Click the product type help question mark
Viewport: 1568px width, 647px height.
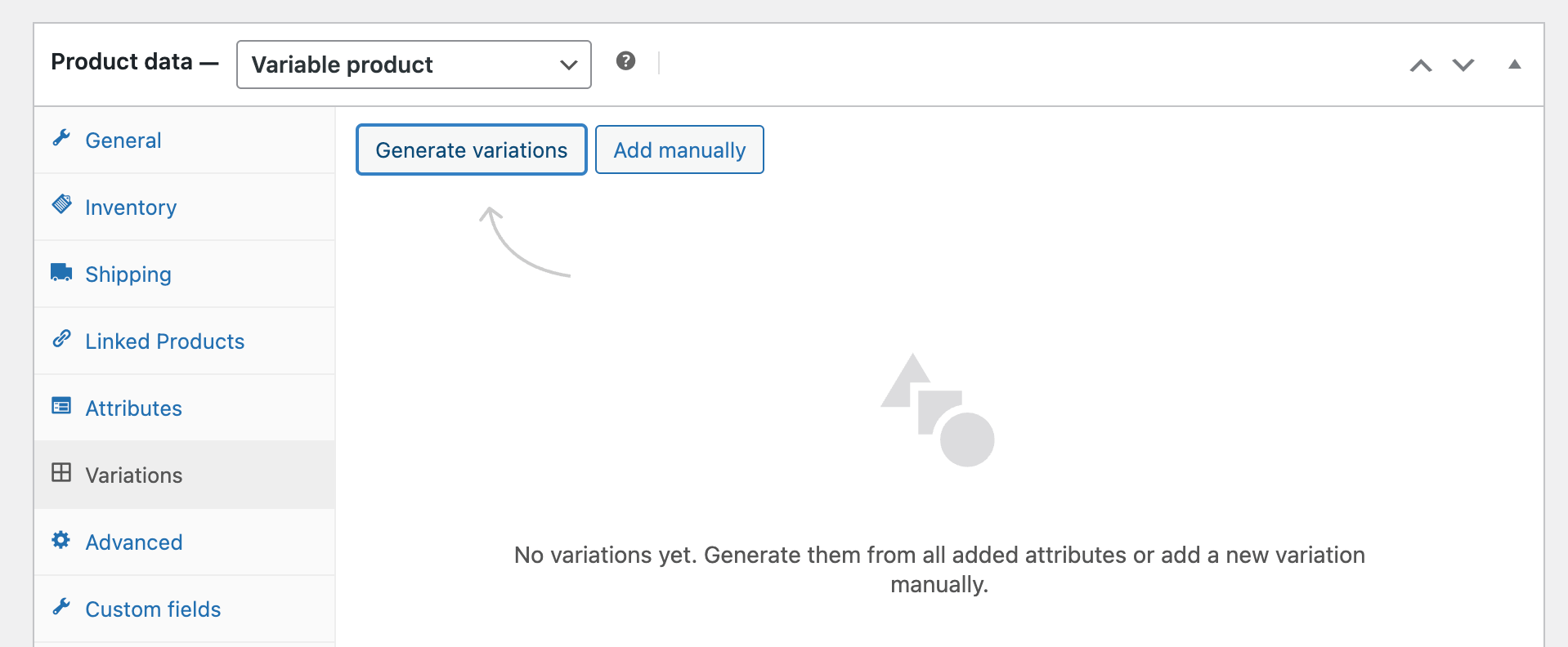pyautogui.click(x=626, y=61)
